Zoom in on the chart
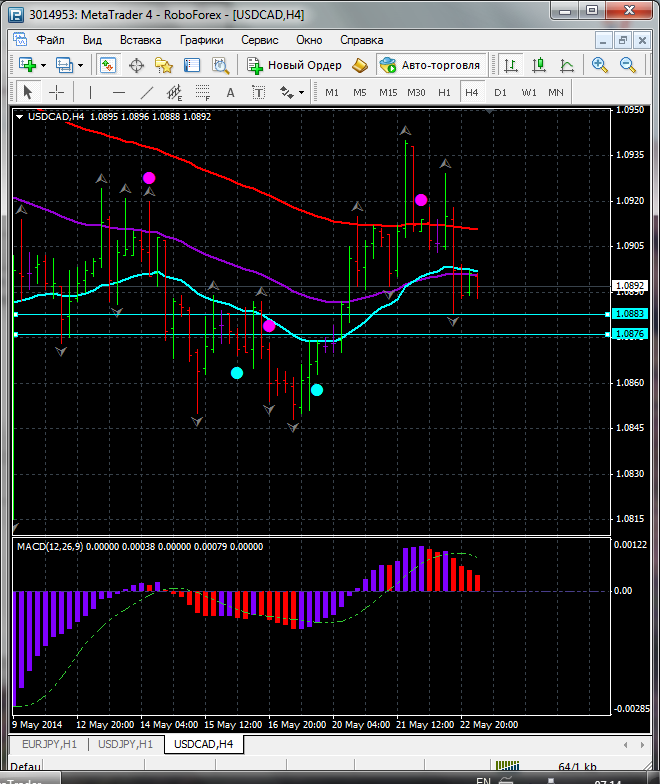The height and width of the screenshot is (784, 660). (600, 65)
